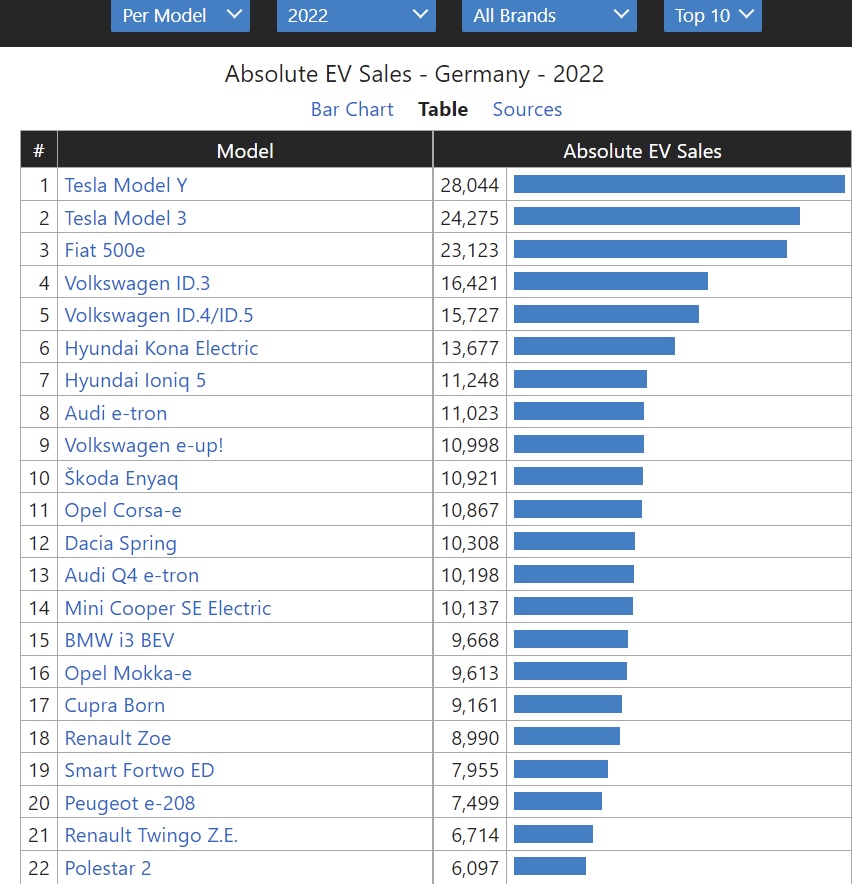
Task: Open the Cupra Born link
Action: tap(115, 705)
